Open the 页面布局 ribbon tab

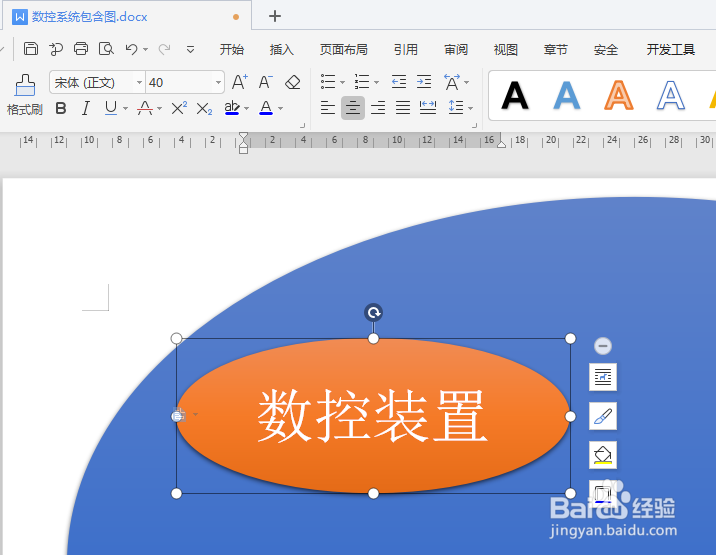click(344, 49)
